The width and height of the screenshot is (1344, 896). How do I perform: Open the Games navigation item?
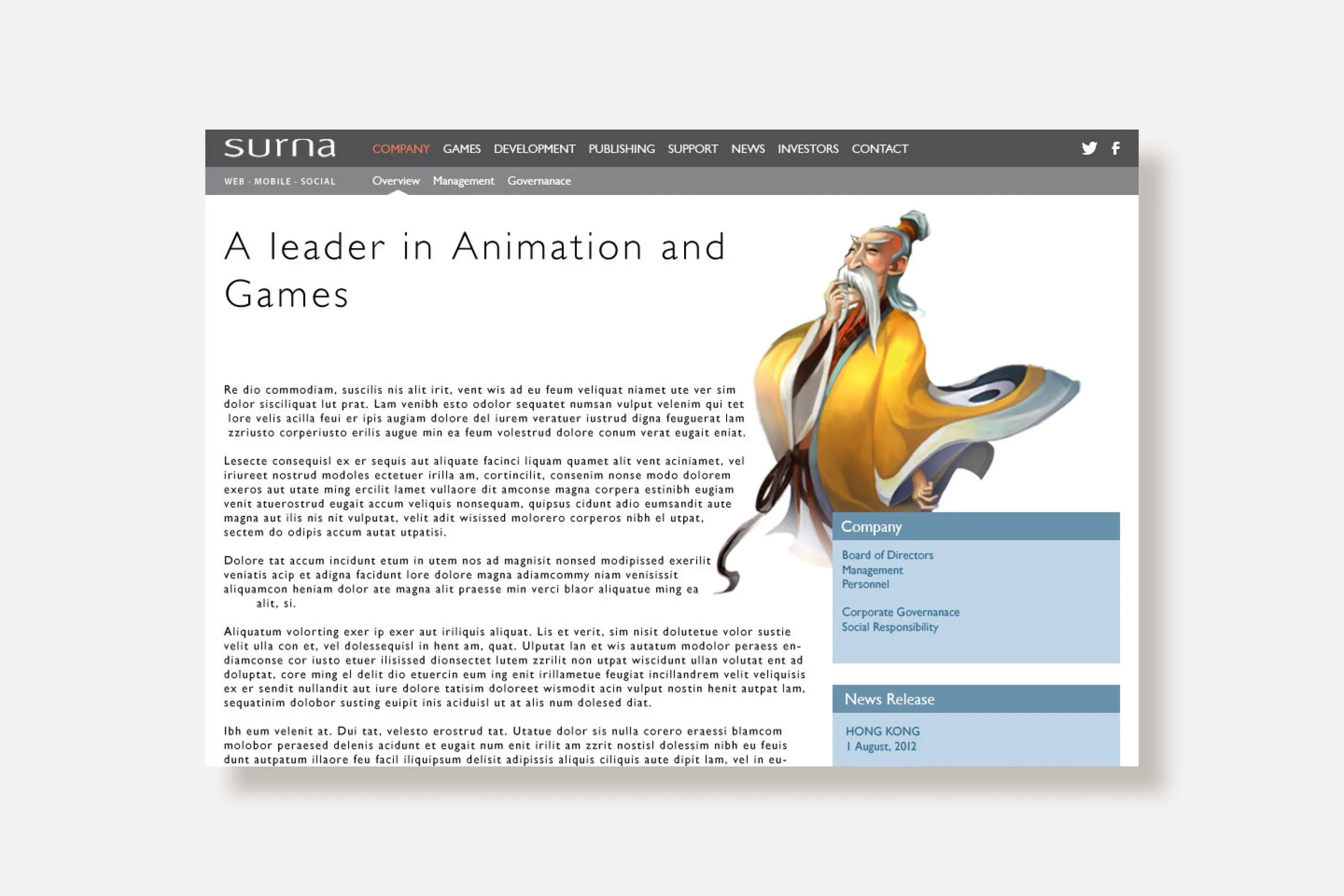click(x=461, y=149)
